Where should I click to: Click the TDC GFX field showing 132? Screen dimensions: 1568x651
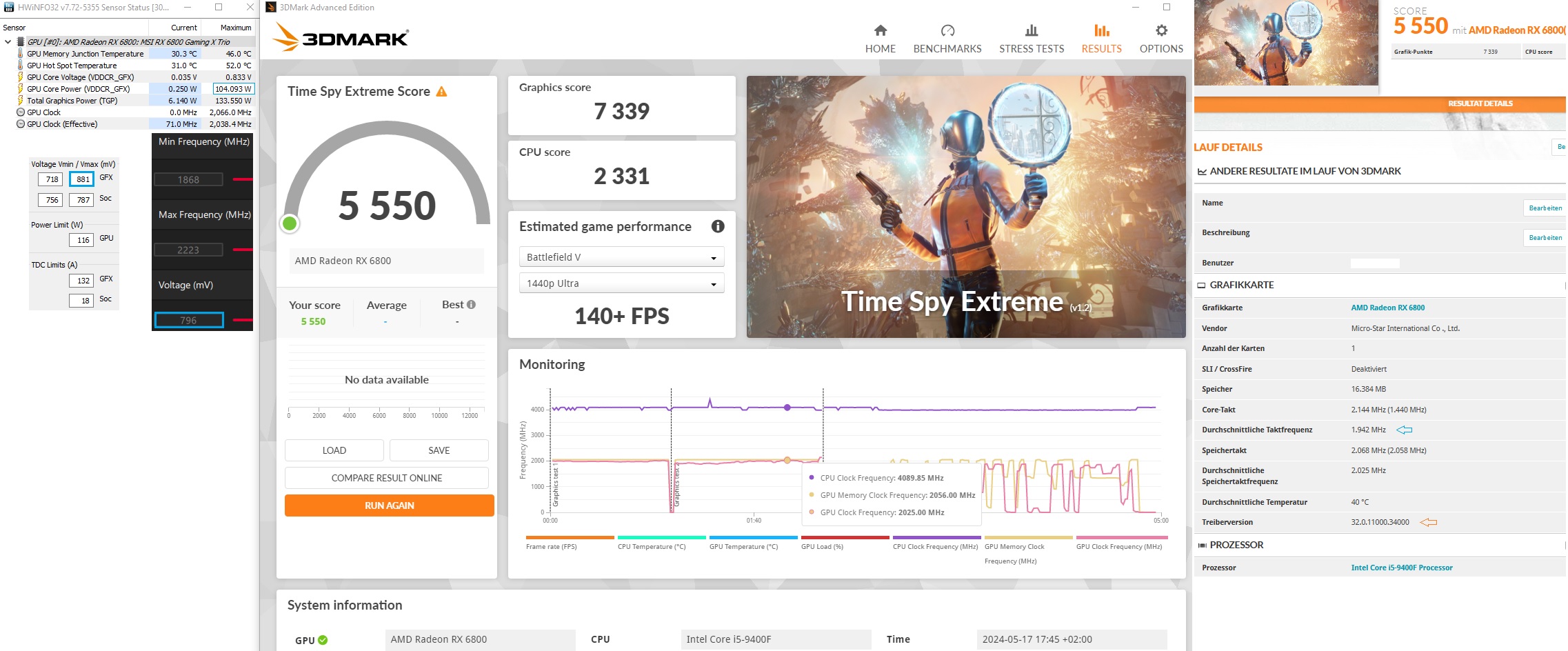[81, 281]
